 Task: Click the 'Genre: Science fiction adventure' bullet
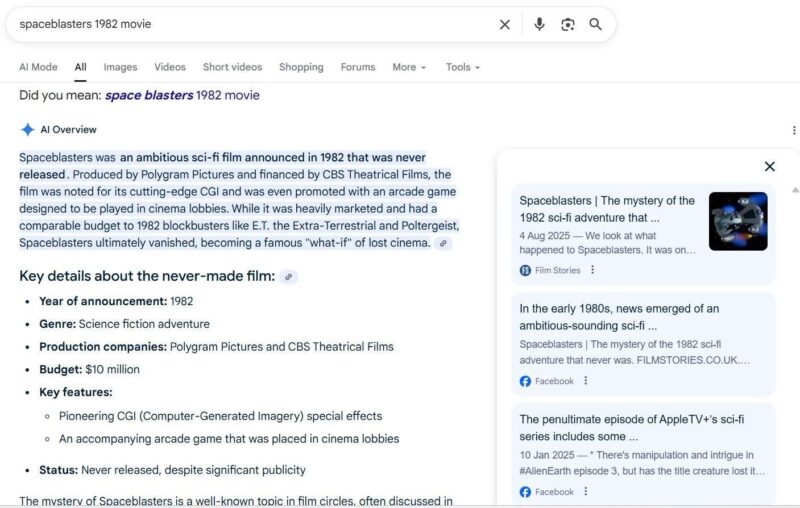click(124, 324)
